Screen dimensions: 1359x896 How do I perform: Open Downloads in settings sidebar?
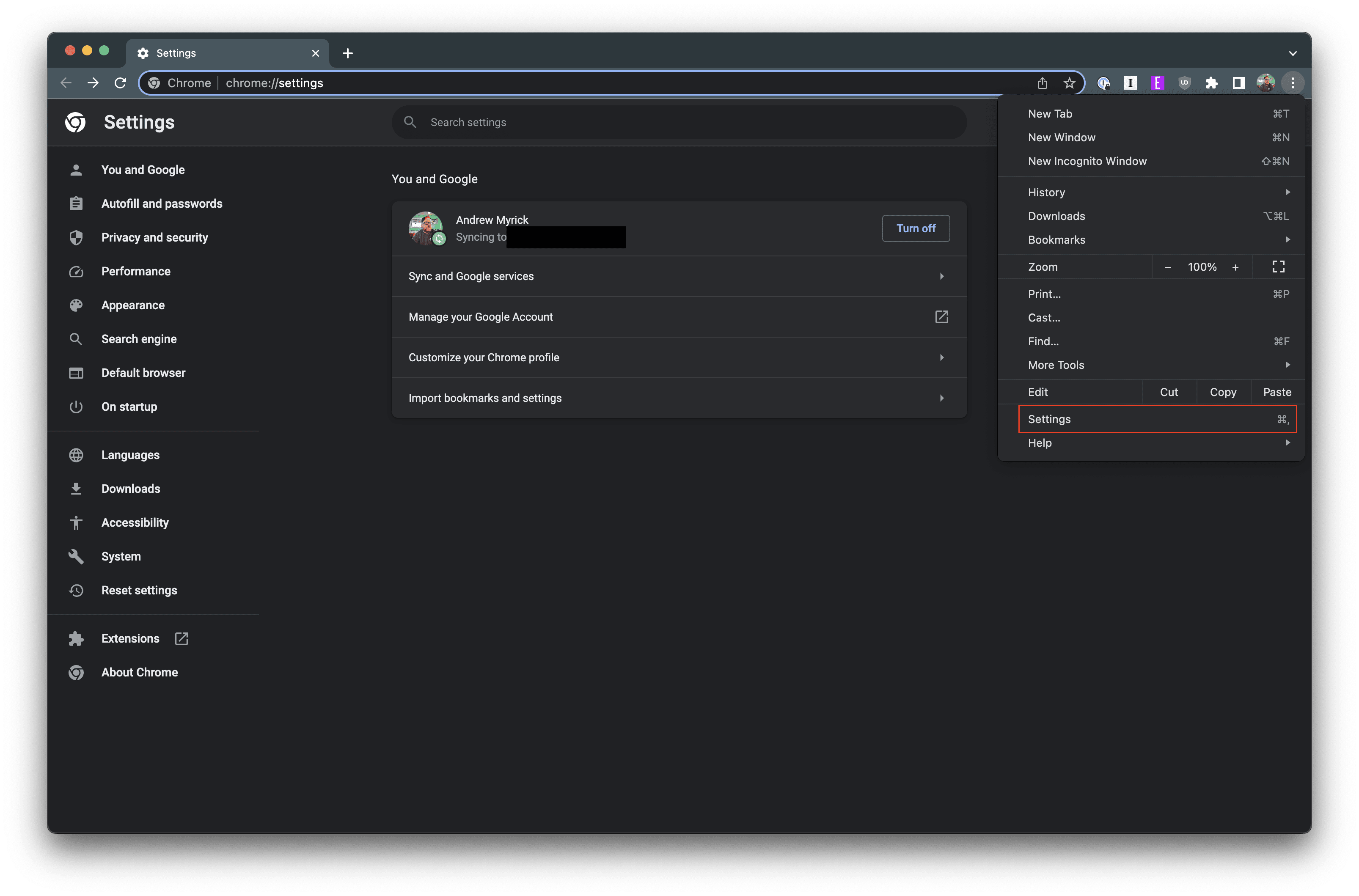click(131, 489)
